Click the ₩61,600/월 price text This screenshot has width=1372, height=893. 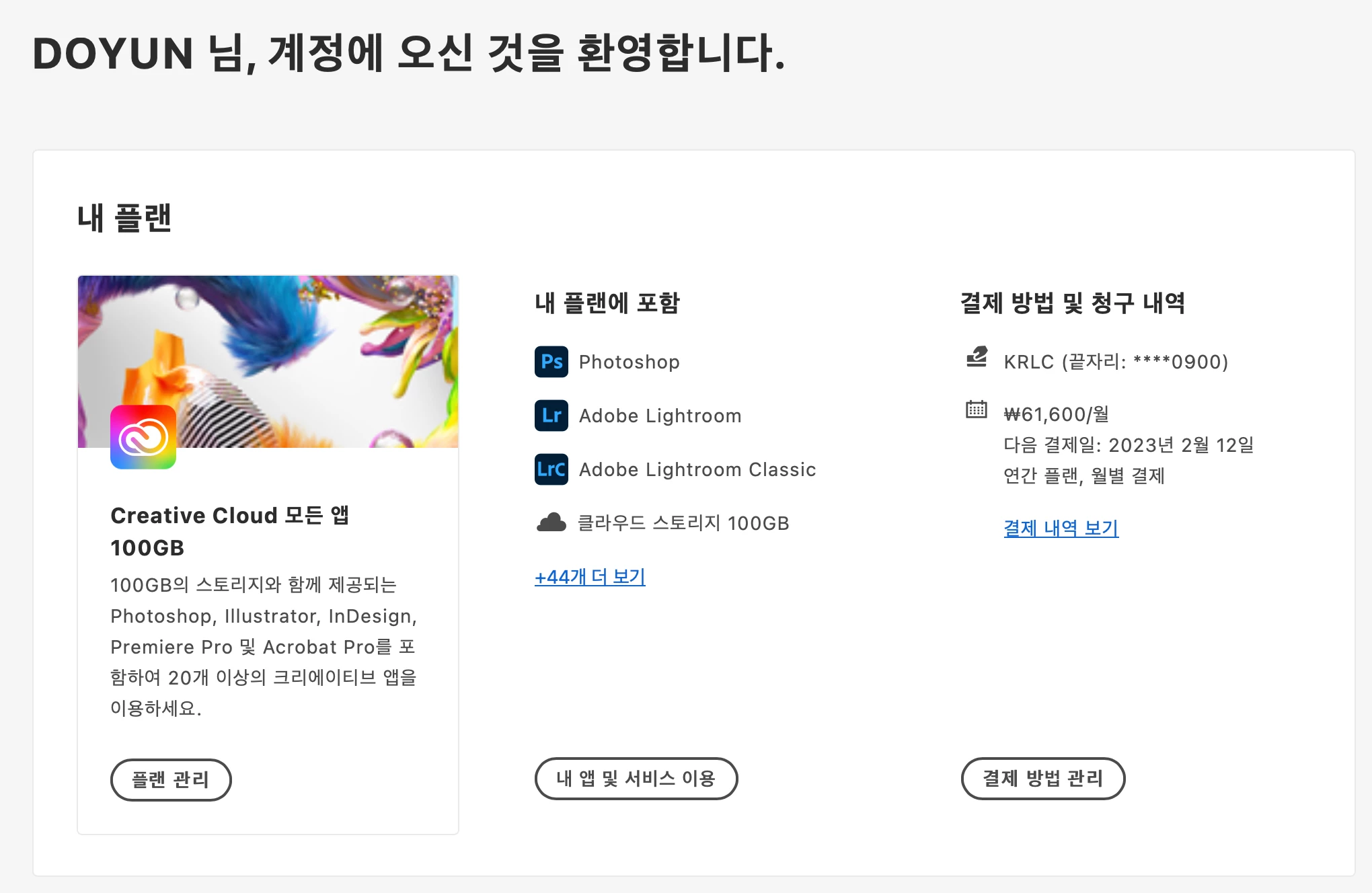pos(1056,414)
